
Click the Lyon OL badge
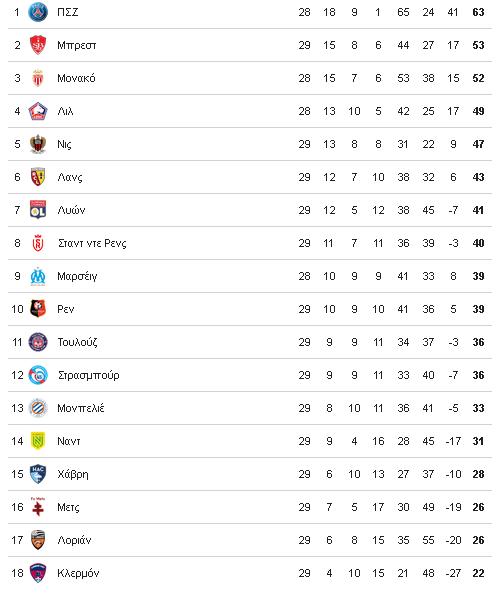pos(38,210)
